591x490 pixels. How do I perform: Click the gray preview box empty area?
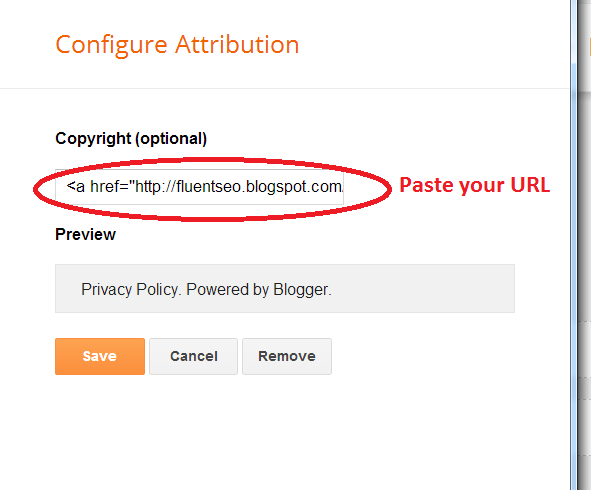point(422,289)
